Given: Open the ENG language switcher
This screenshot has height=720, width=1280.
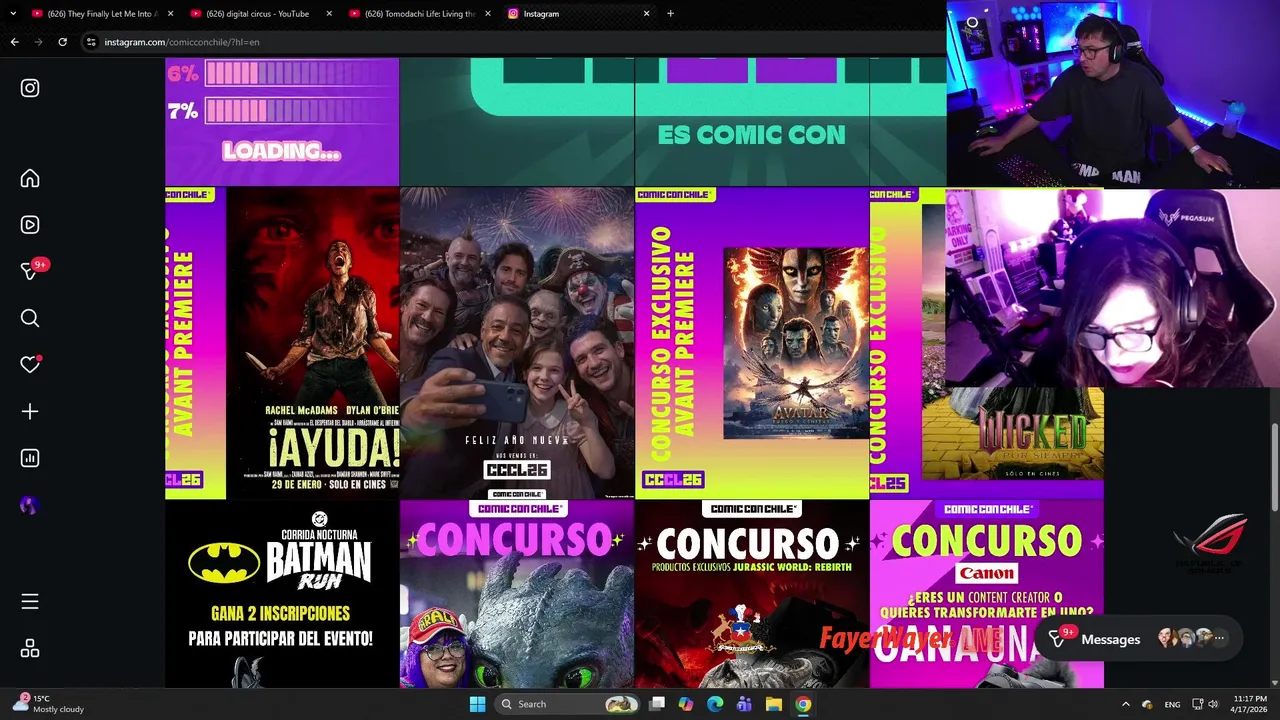Looking at the screenshot, I should [x=1172, y=704].
